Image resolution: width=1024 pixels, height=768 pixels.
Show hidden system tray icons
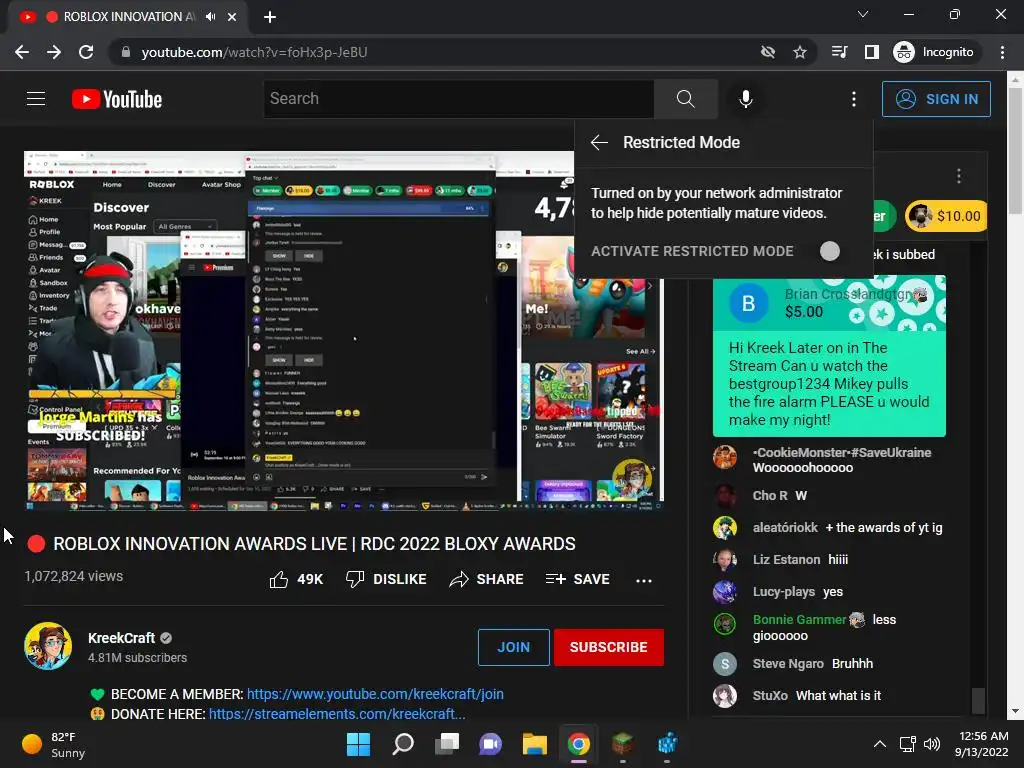880,744
